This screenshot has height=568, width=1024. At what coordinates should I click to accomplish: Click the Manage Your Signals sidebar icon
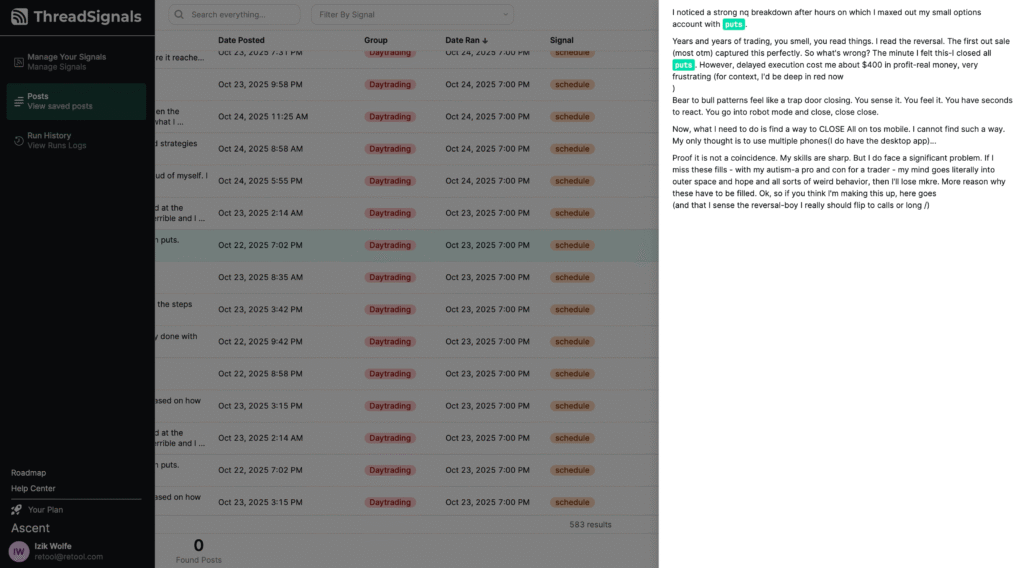(x=19, y=62)
